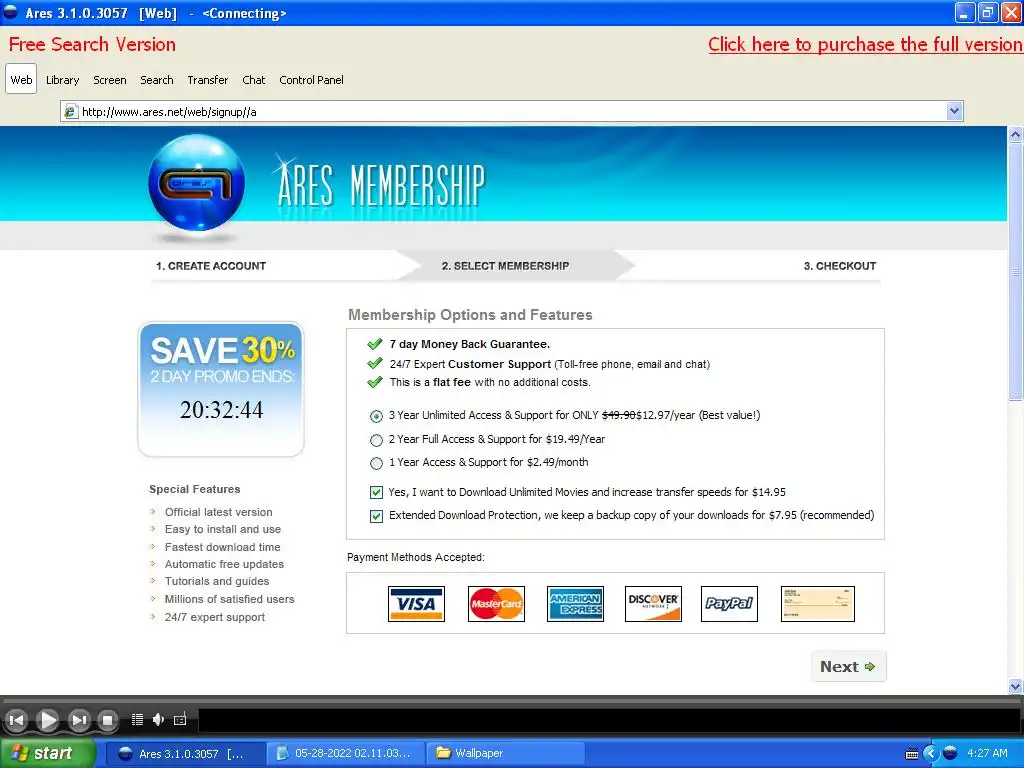Click 'Automatic free updates' text

point(224,564)
